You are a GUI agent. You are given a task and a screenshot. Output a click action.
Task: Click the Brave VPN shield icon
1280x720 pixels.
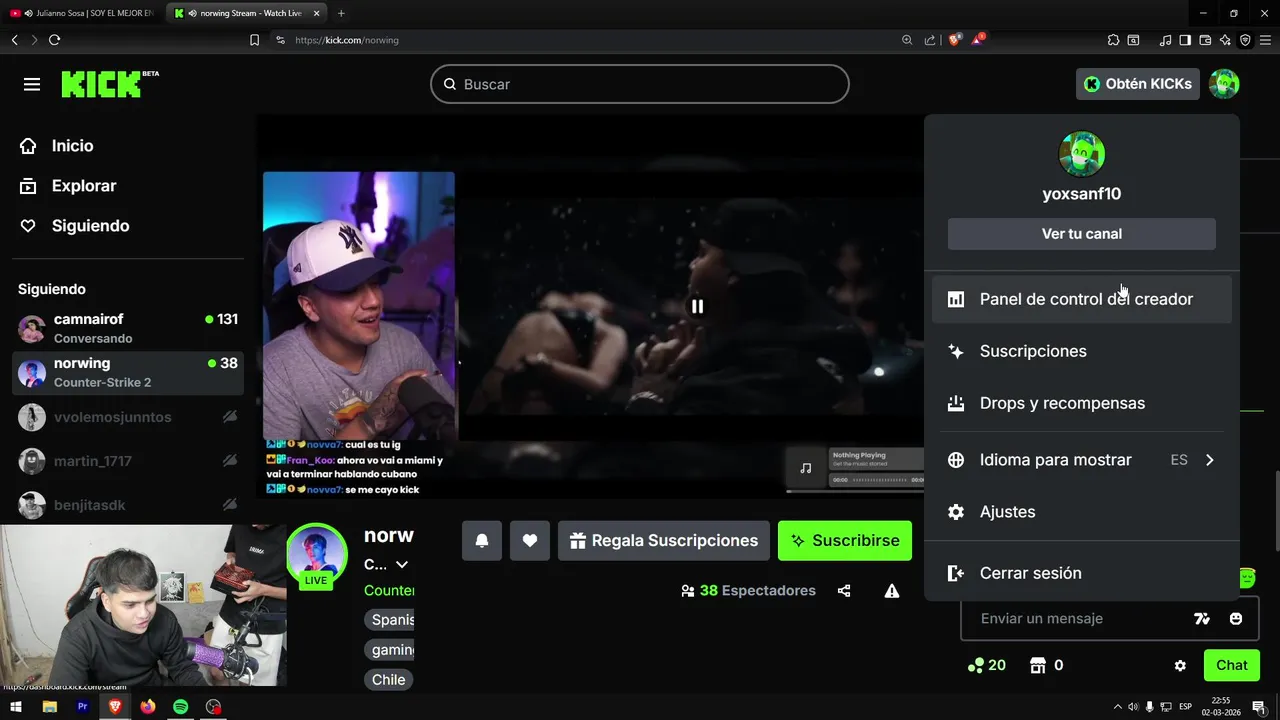[1245, 40]
